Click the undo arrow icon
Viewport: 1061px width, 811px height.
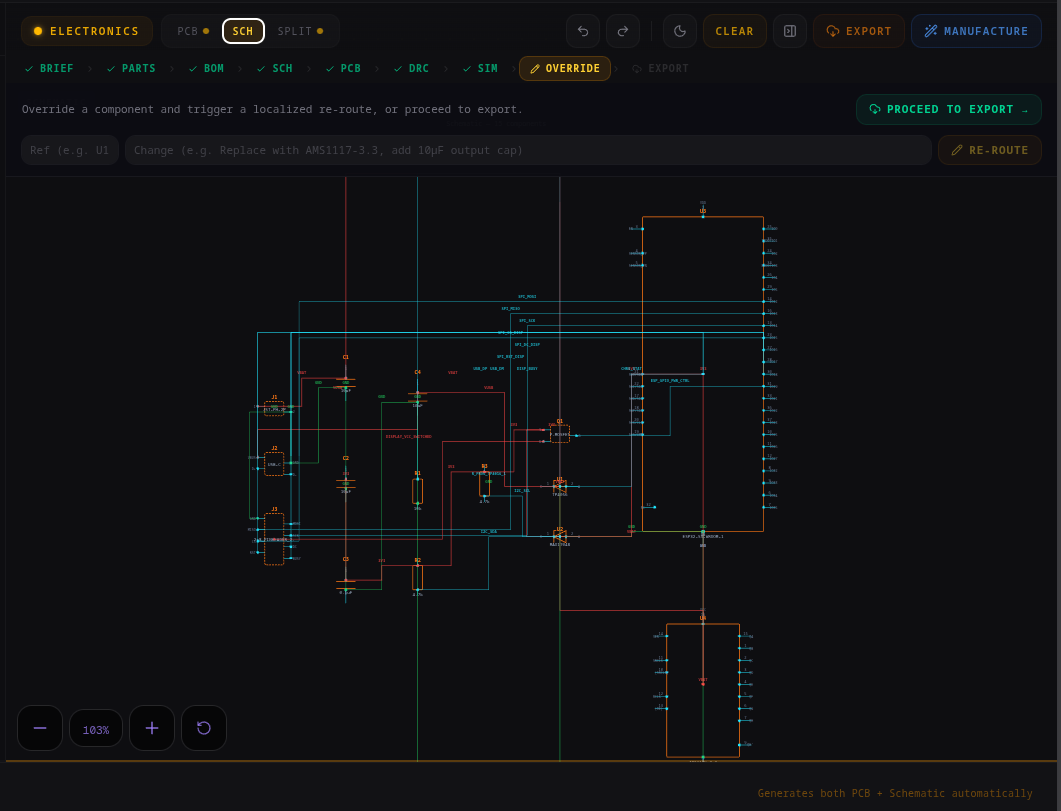coord(583,31)
